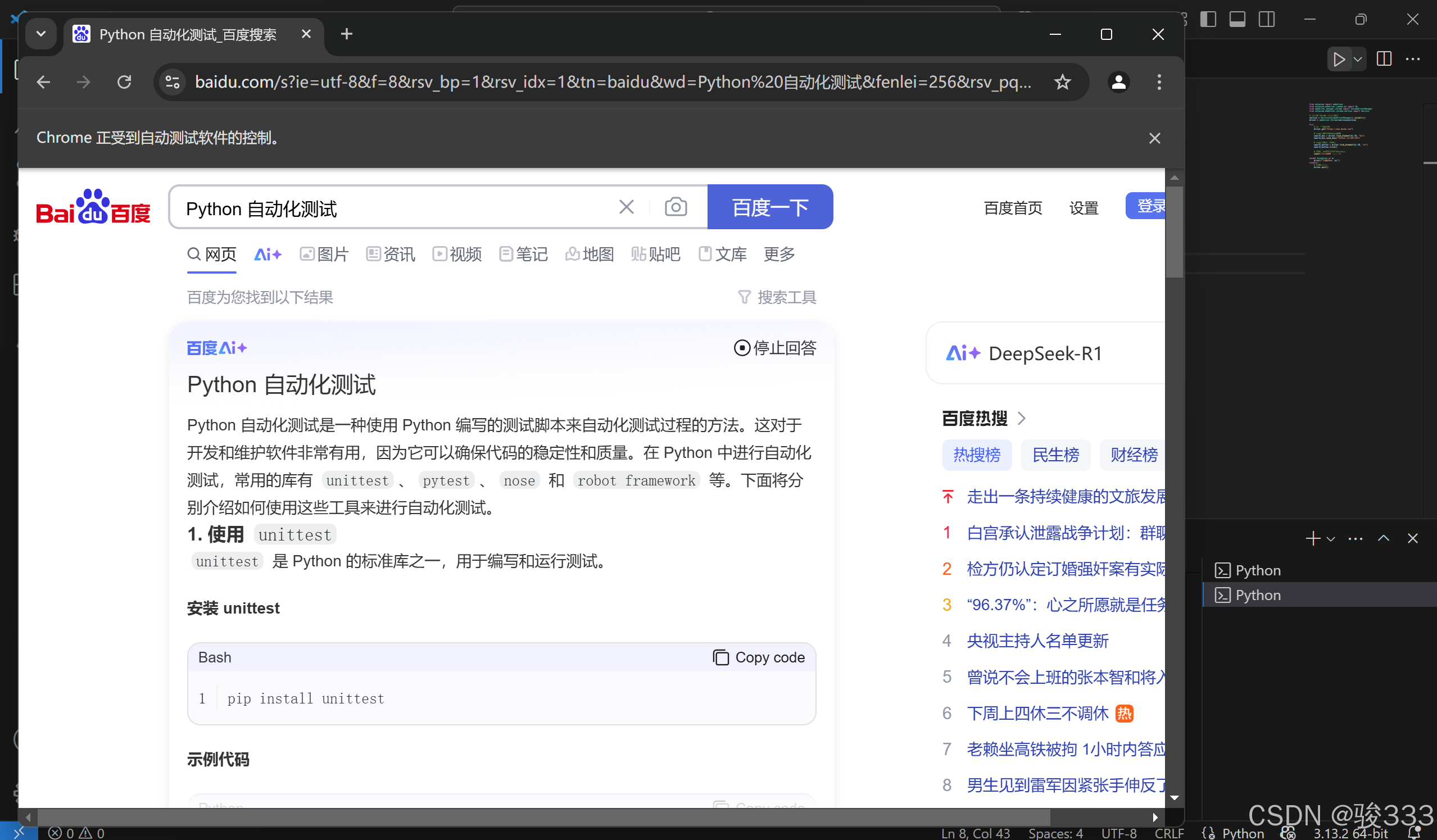The height and width of the screenshot is (840, 1437).
Task: Clear the search box with the X icon
Action: tap(626, 206)
